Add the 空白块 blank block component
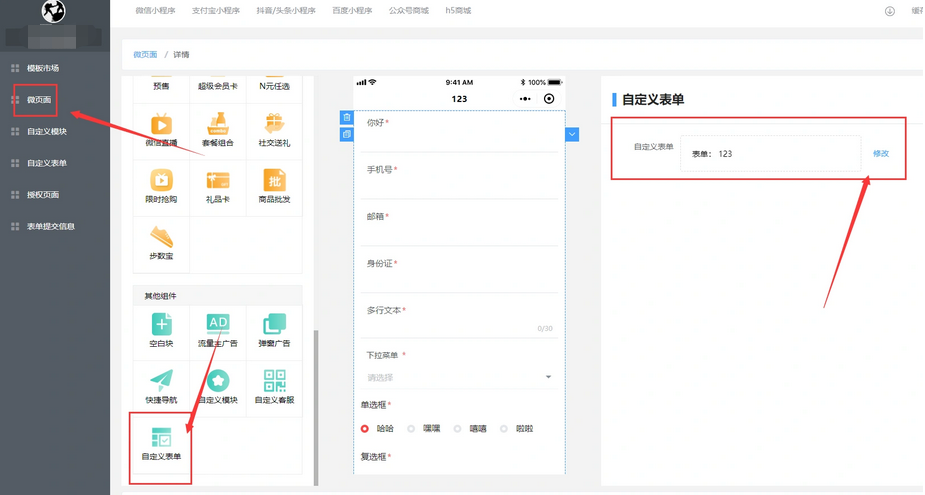Image resolution: width=925 pixels, height=495 pixels. (161, 331)
